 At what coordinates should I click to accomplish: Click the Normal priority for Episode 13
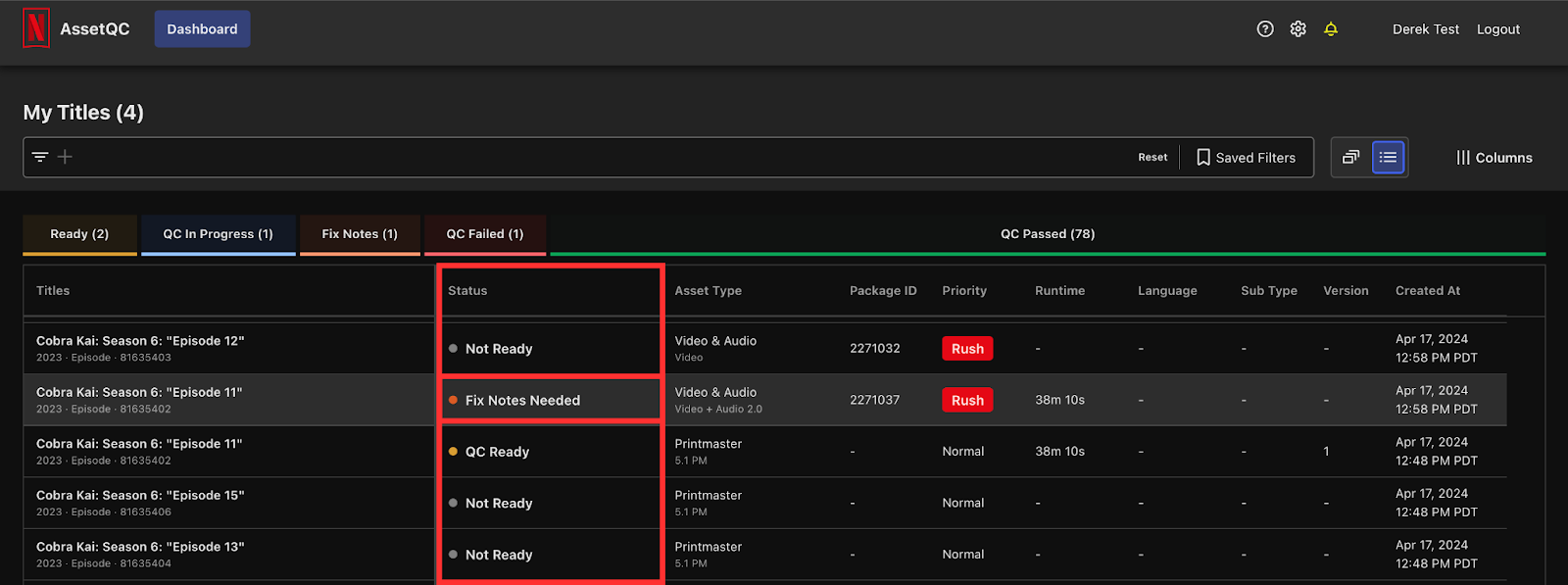[x=963, y=555]
